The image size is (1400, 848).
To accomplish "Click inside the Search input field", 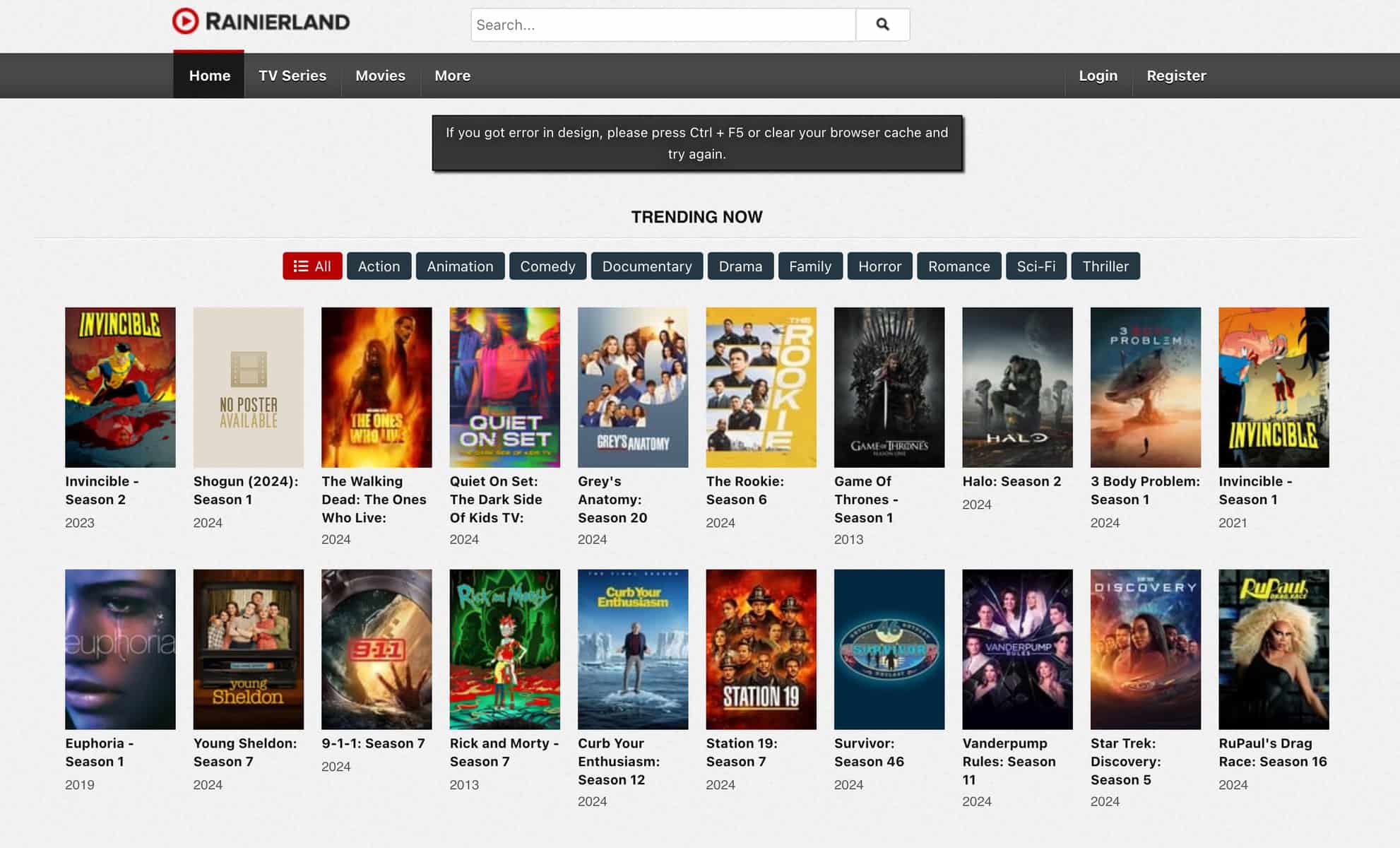I will click(663, 25).
